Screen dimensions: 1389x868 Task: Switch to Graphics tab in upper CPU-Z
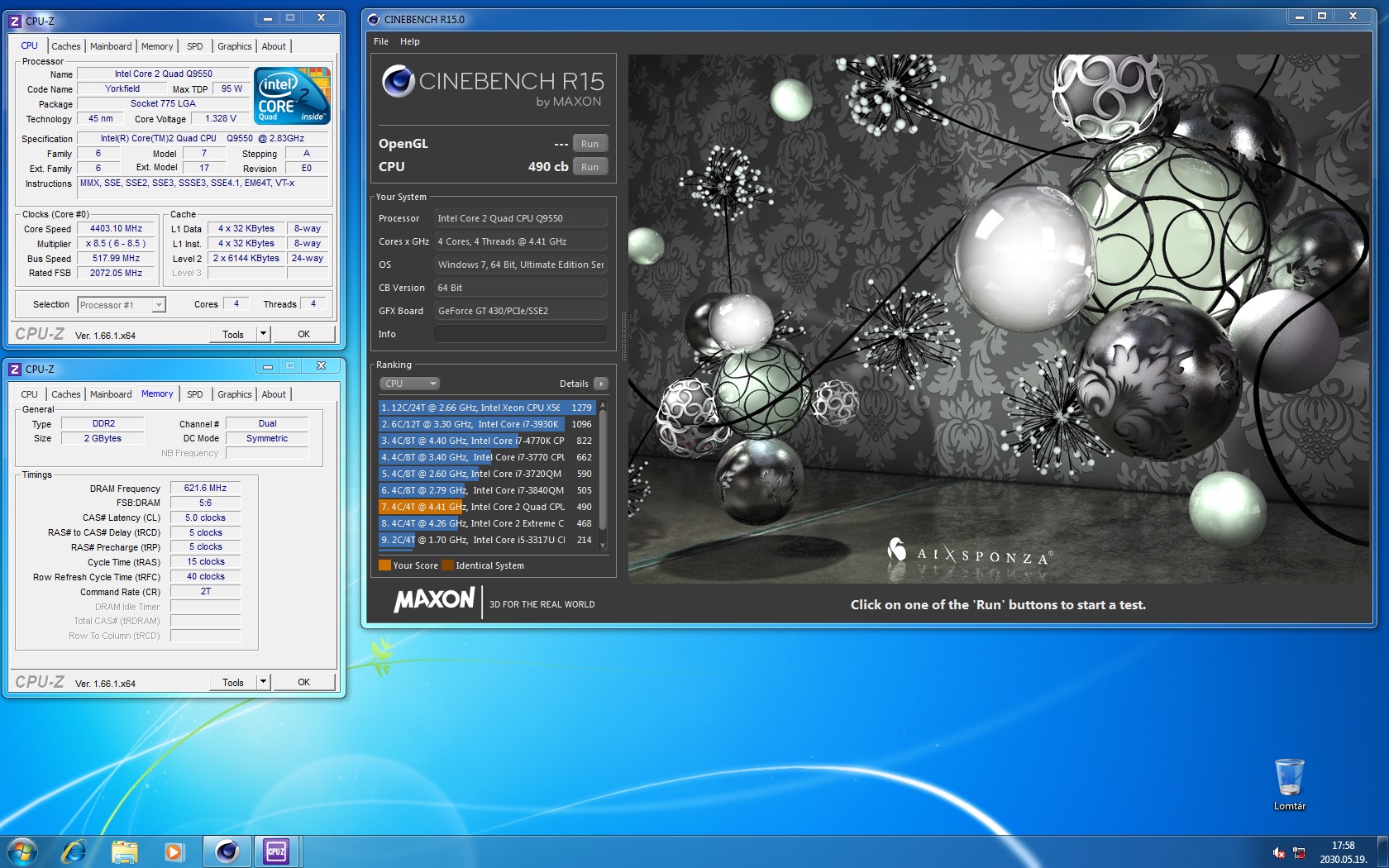(235, 46)
